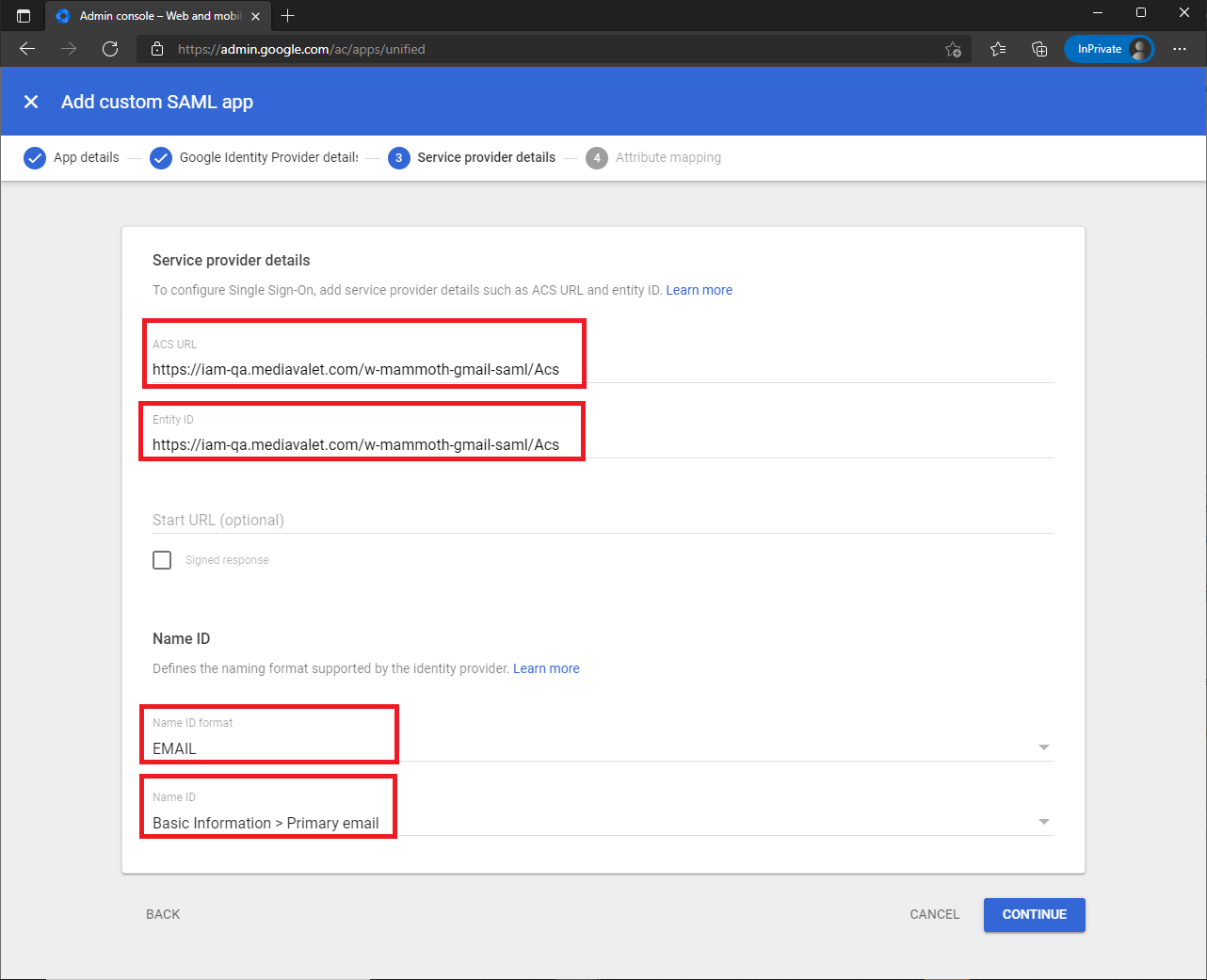
Task: Open the tab actions menu icon
Action: coord(24,16)
